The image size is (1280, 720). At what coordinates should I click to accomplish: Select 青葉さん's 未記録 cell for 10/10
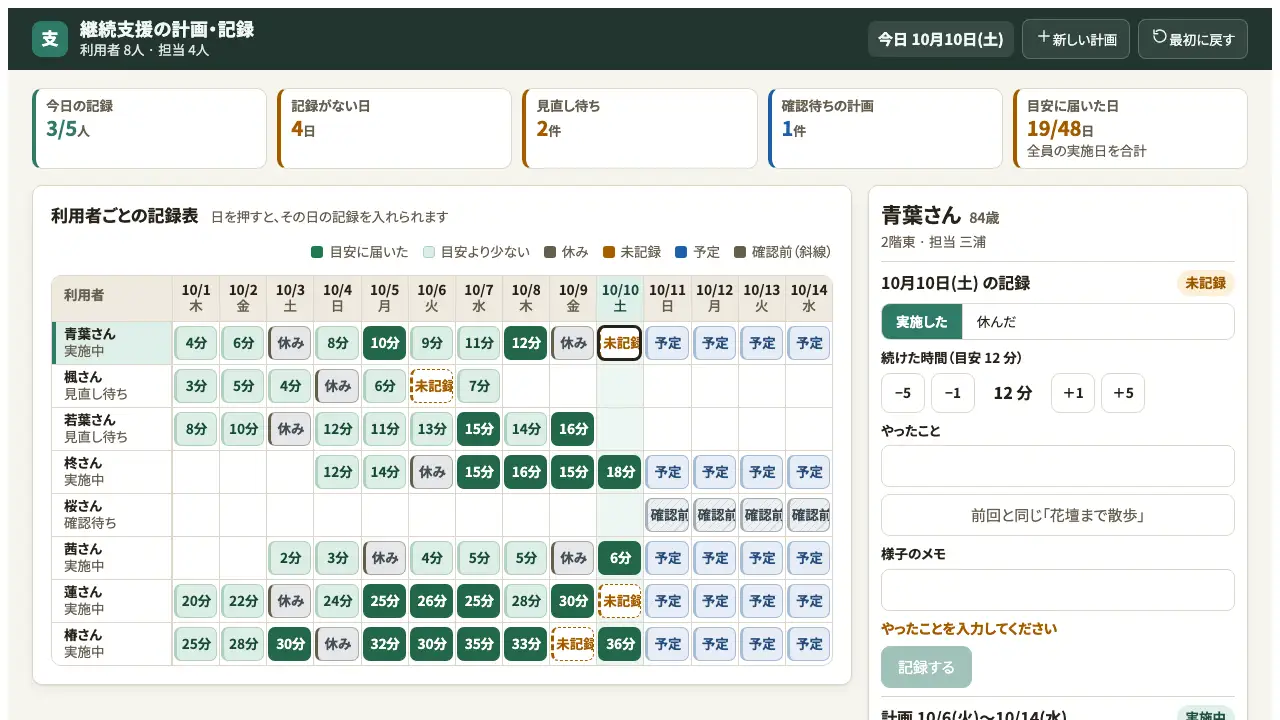[620, 343]
